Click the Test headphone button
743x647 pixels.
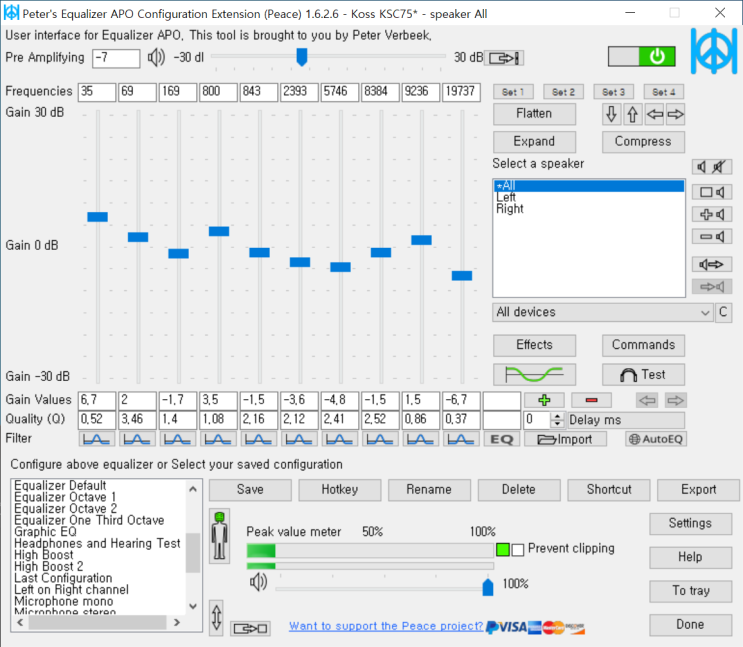coord(643,374)
